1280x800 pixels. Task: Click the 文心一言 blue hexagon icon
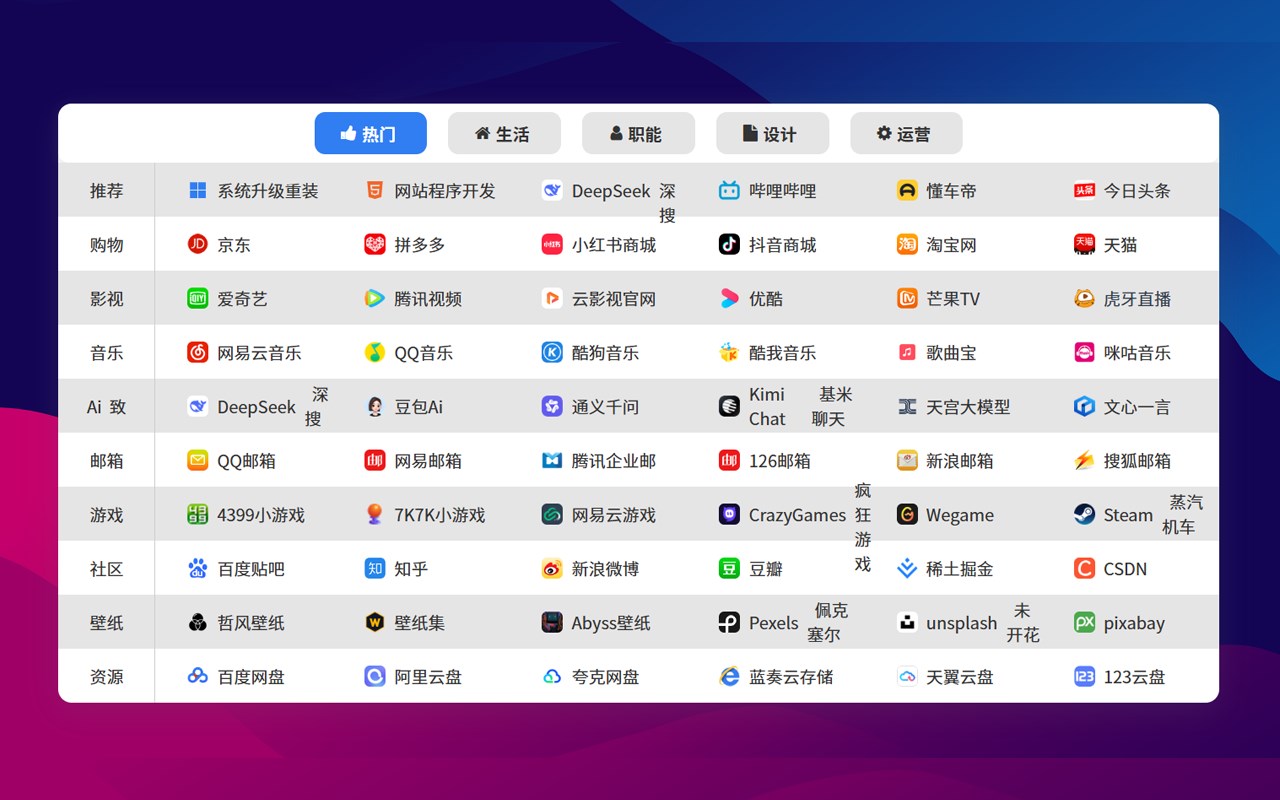click(x=1084, y=406)
